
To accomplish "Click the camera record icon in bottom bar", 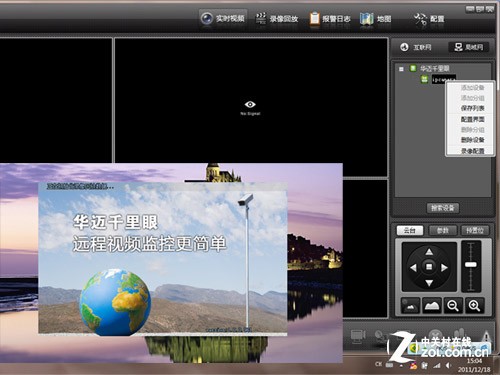I will 358,336.
